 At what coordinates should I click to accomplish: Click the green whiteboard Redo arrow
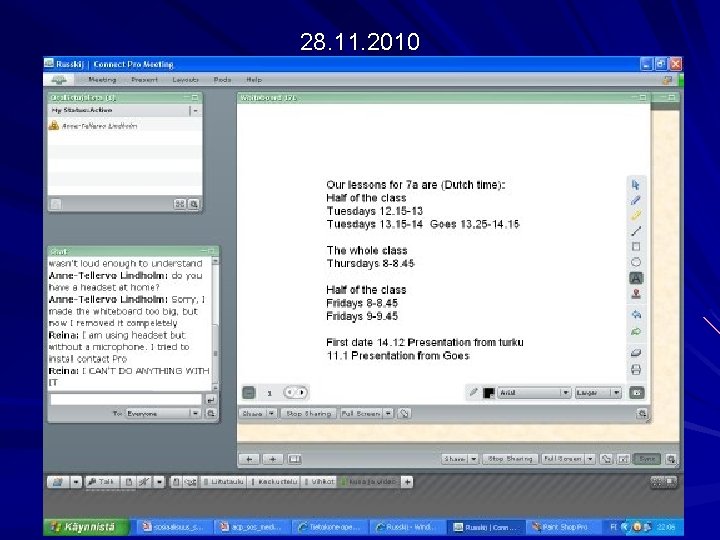click(x=636, y=331)
